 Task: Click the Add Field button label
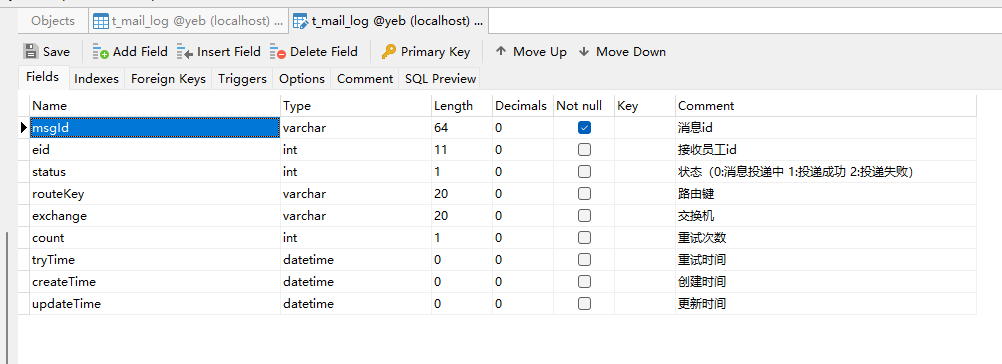(x=140, y=52)
